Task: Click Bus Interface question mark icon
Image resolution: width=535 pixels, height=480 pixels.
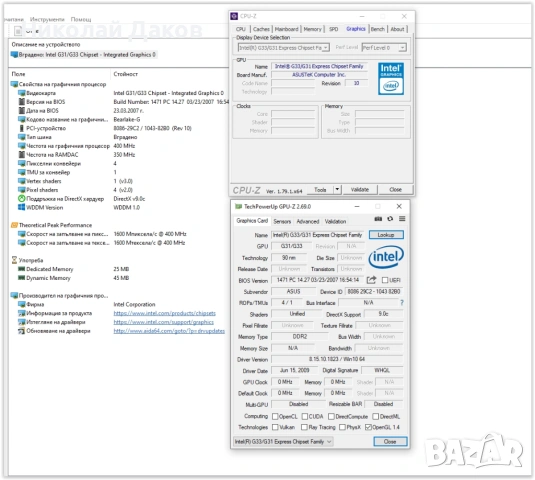Action: [402, 303]
